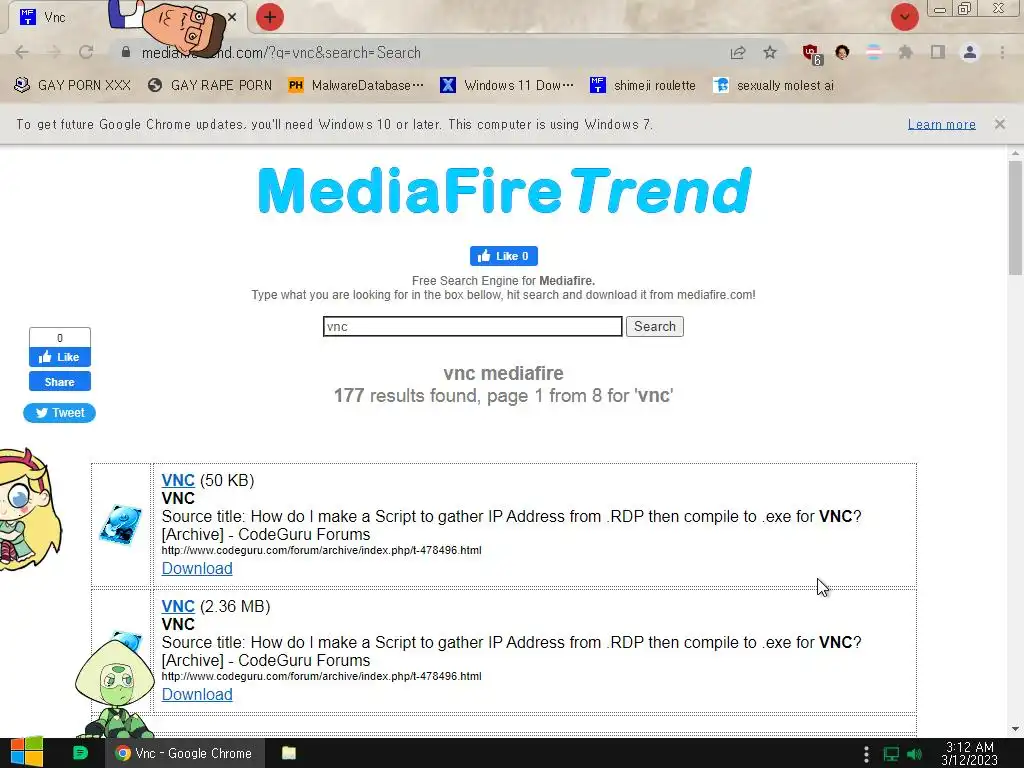Click the '177 results found' text
The width and height of the screenshot is (1024, 768).
pos(406,396)
